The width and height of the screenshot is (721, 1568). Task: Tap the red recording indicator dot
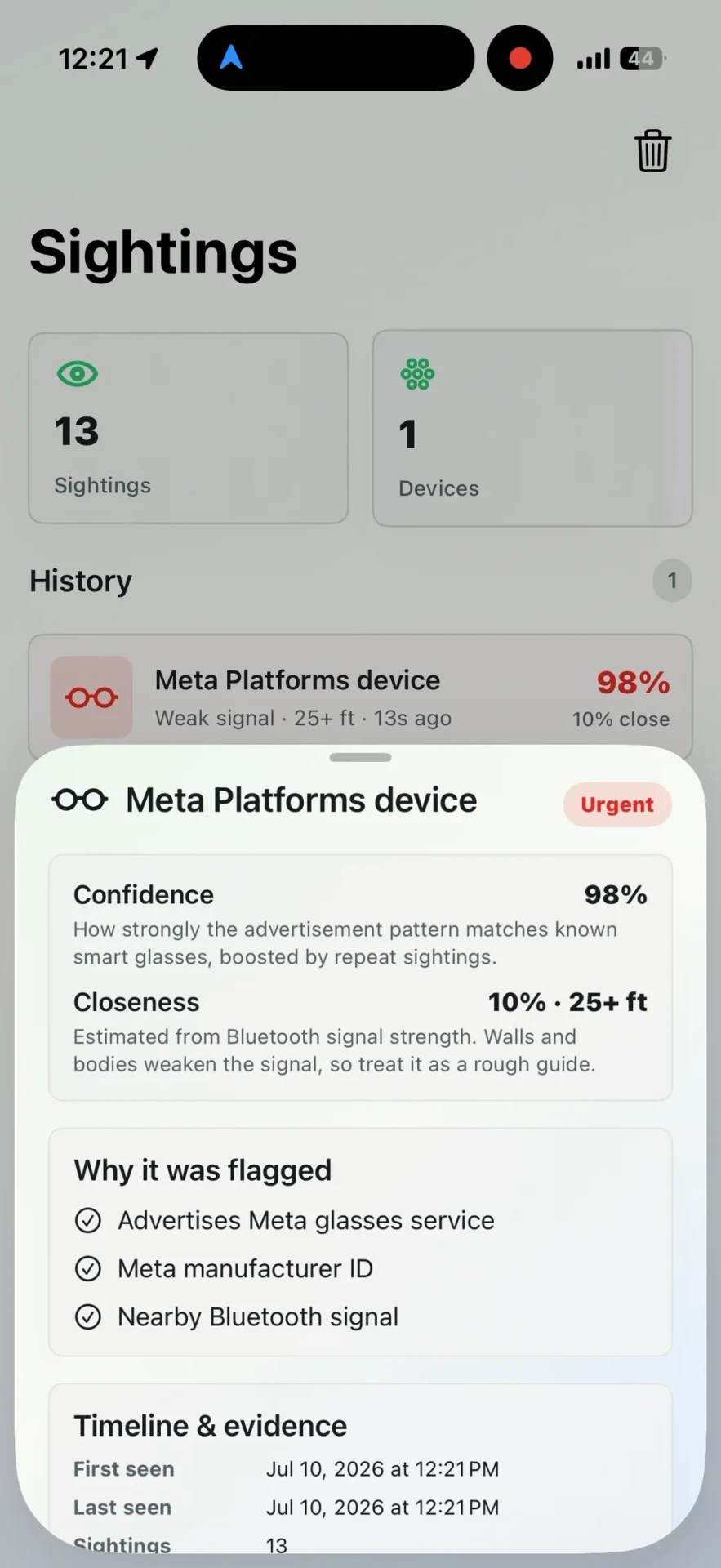coord(520,58)
